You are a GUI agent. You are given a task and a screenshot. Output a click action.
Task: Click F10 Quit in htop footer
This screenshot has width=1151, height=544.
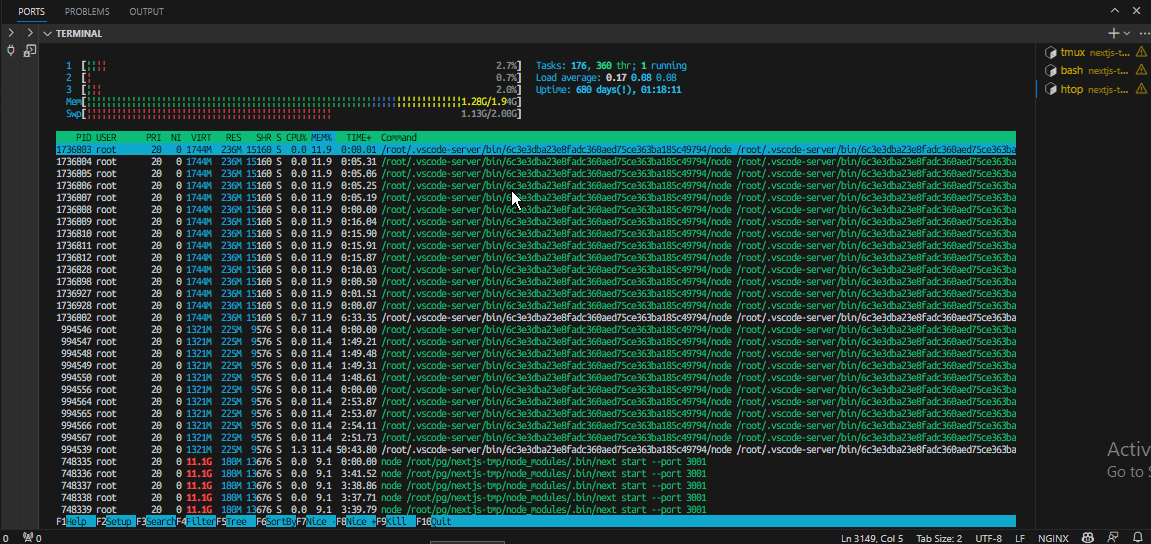coord(435,521)
